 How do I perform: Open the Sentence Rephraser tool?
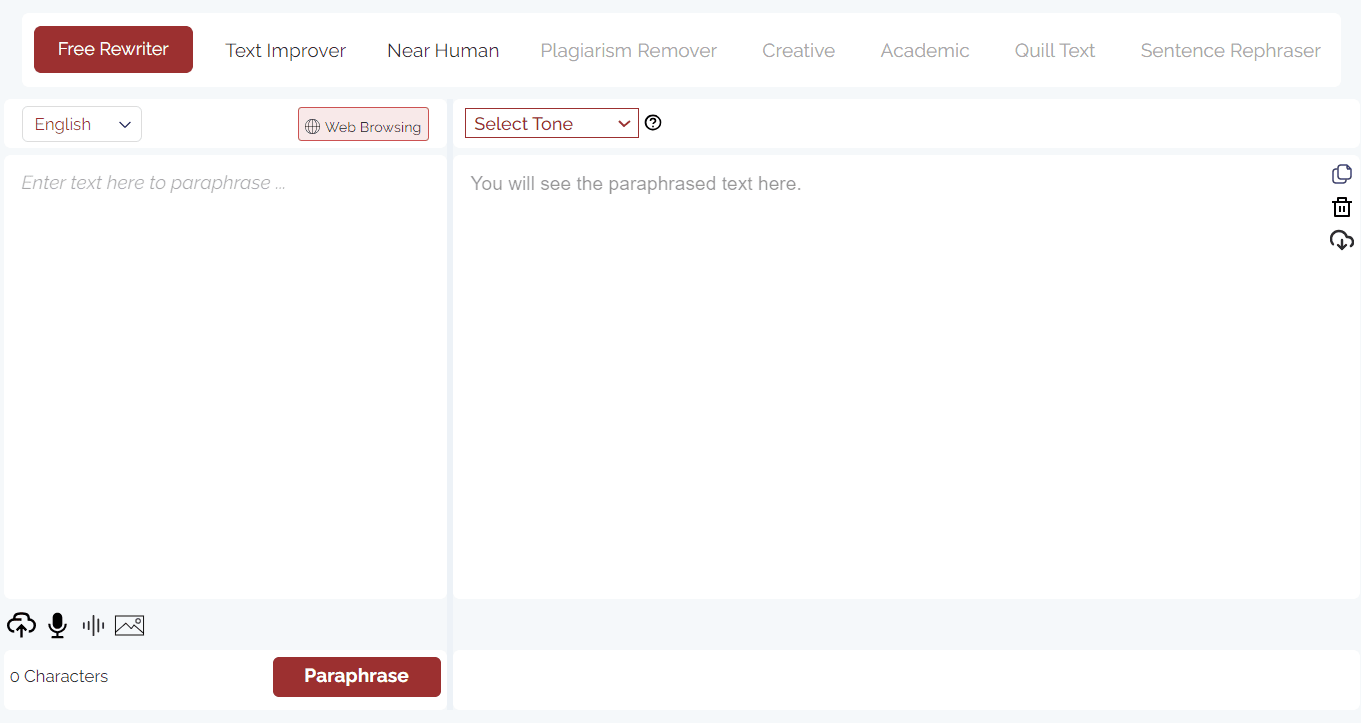pos(1230,49)
